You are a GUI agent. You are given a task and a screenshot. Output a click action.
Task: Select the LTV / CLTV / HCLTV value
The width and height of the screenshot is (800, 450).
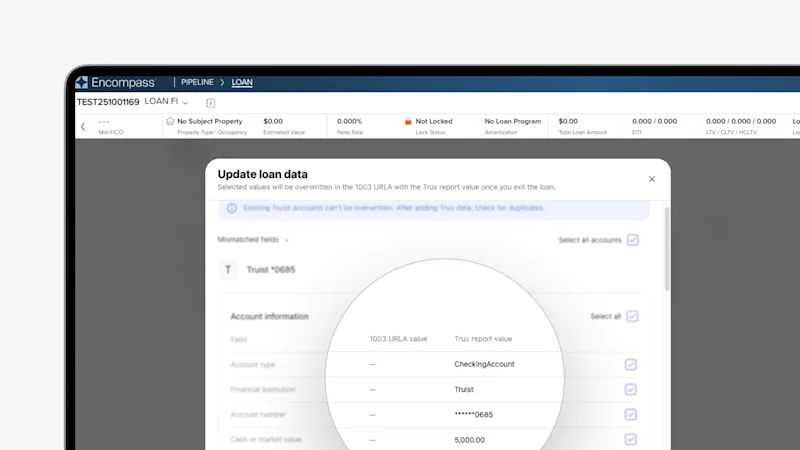pyautogui.click(x=741, y=121)
